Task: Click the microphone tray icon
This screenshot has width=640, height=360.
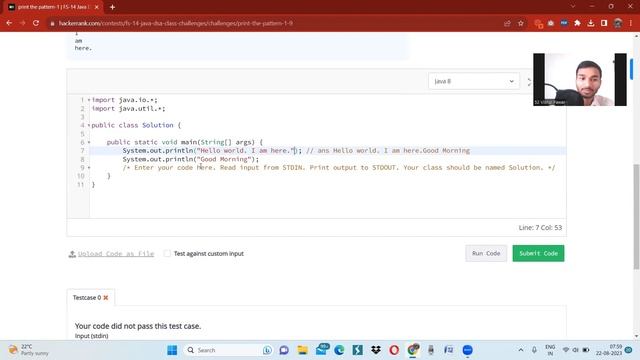Action: [534, 350]
